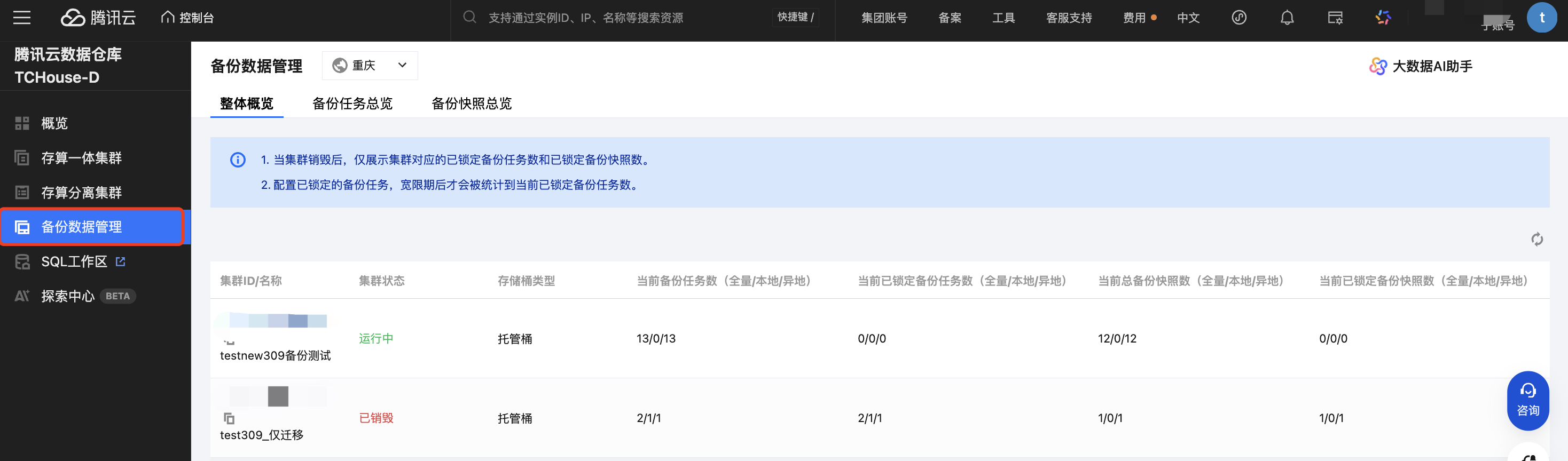Open 集团账号 in the top bar
The height and width of the screenshot is (461, 1568).
[884, 18]
